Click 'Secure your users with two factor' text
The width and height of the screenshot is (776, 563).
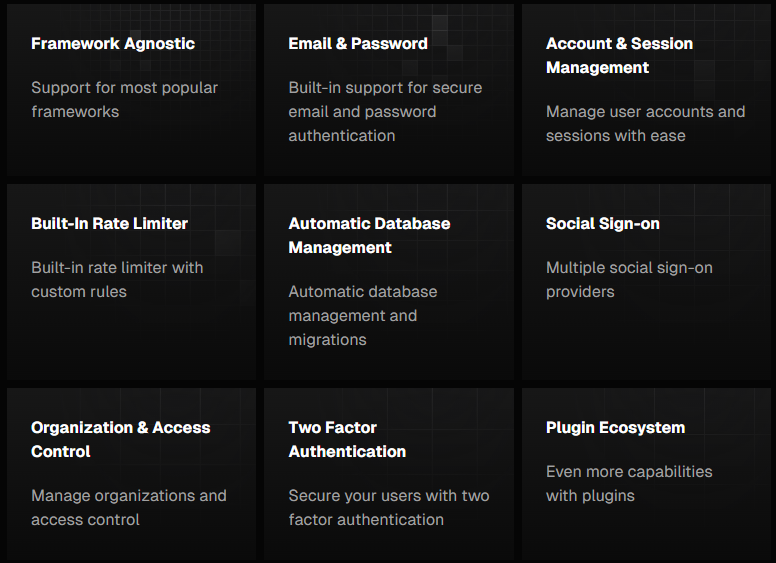(x=388, y=508)
